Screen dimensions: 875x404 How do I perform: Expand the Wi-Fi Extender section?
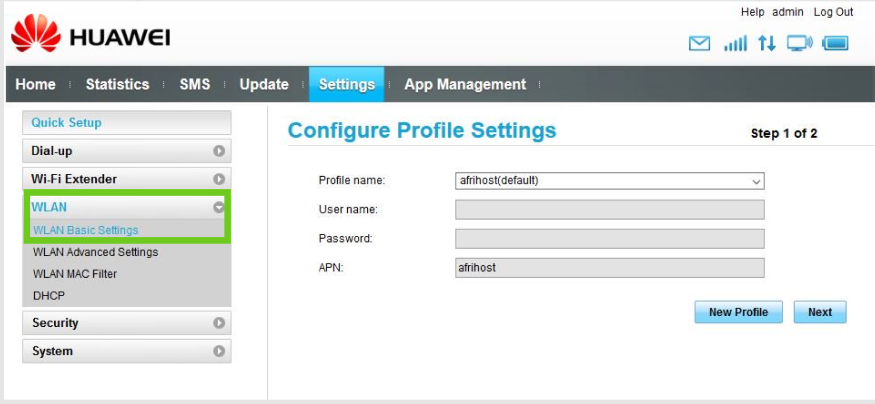[126, 179]
